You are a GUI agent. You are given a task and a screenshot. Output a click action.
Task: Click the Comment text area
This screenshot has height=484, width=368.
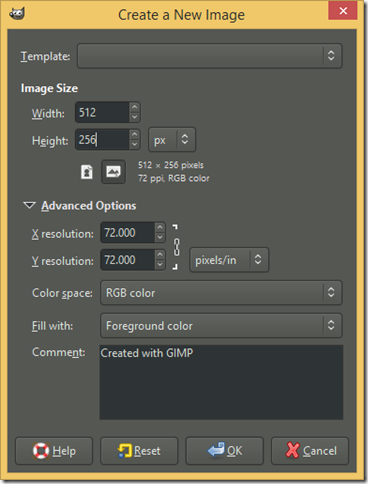pyautogui.click(x=221, y=382)
